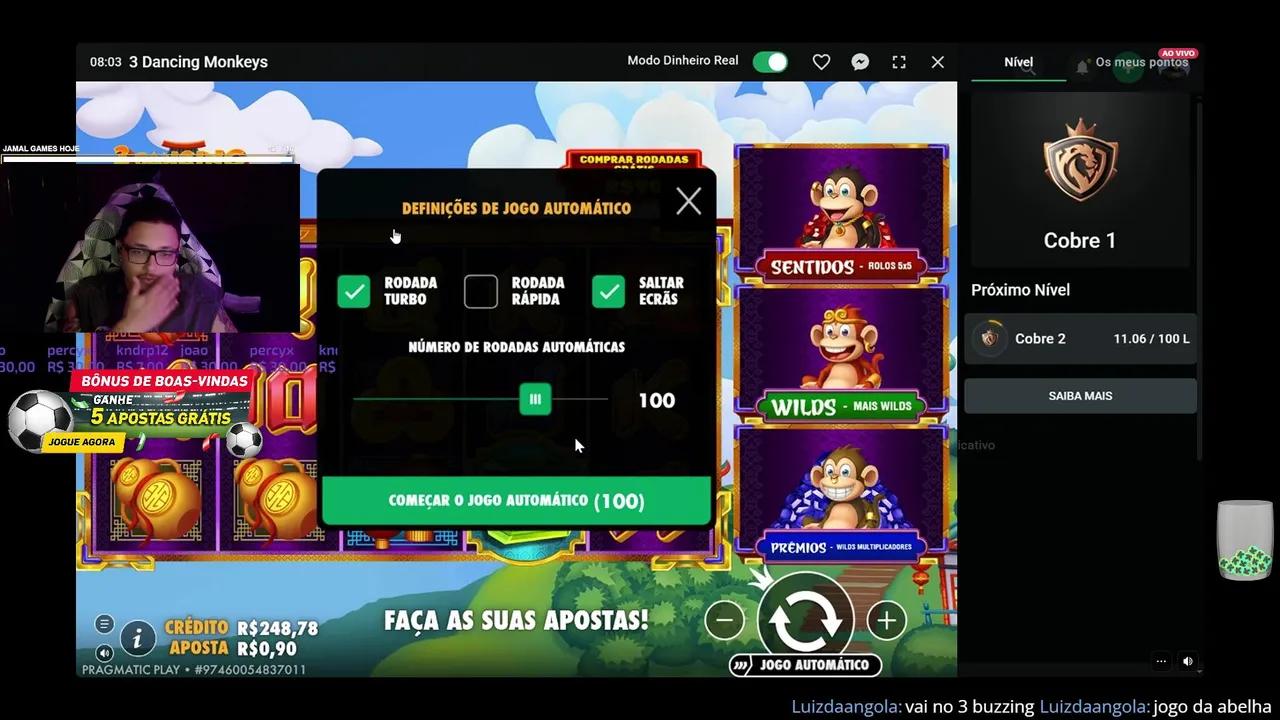Open the Os meus pontos tab
The width and height of the screenshot is (1280, 720).
[1141, 62]
